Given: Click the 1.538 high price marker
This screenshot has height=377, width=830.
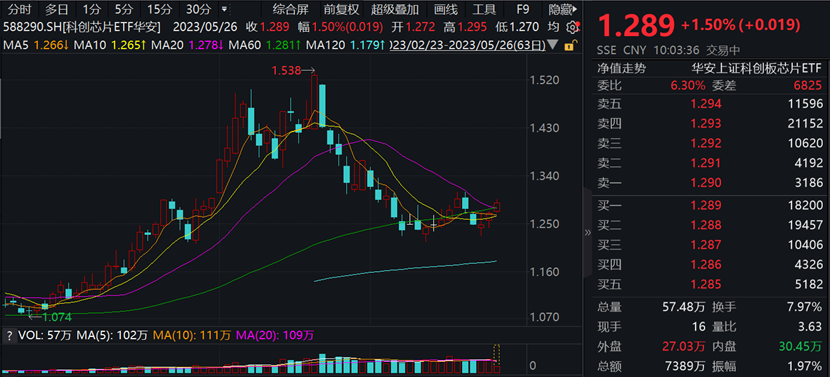Looking at the screenshot, I should tap(293, 70).
